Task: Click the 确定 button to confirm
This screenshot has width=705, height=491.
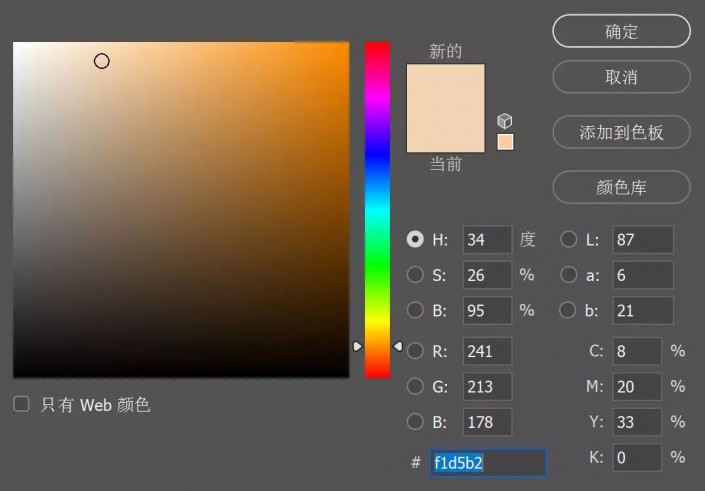Action: (x=621, y=31)
